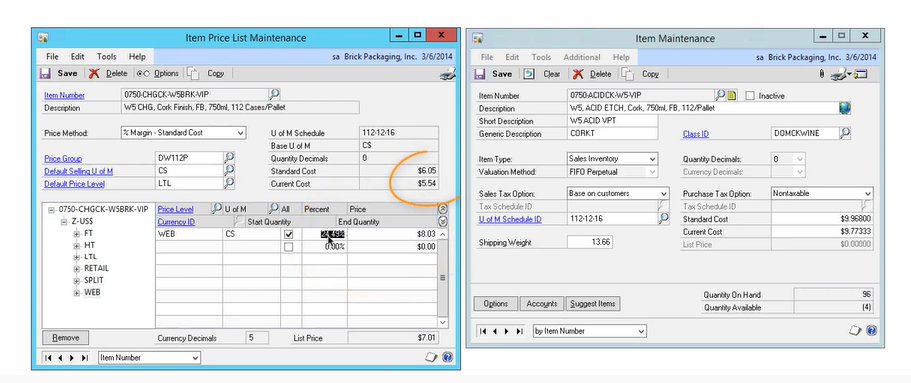Open Sales Tax Option dropdown
This screenshot has width=911, height=383.
[663, 194]
